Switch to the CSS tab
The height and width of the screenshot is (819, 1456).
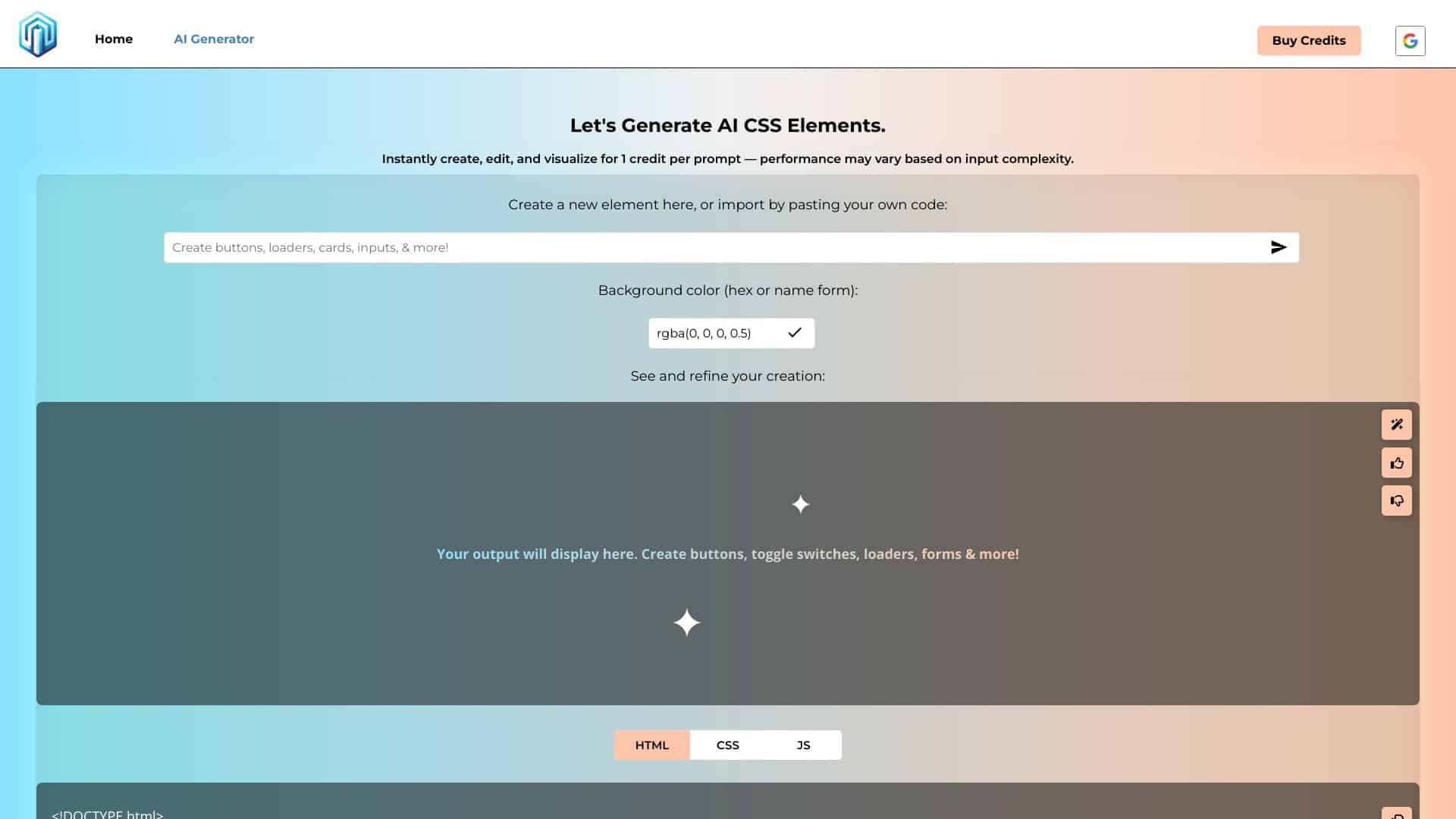click(727, 745)
